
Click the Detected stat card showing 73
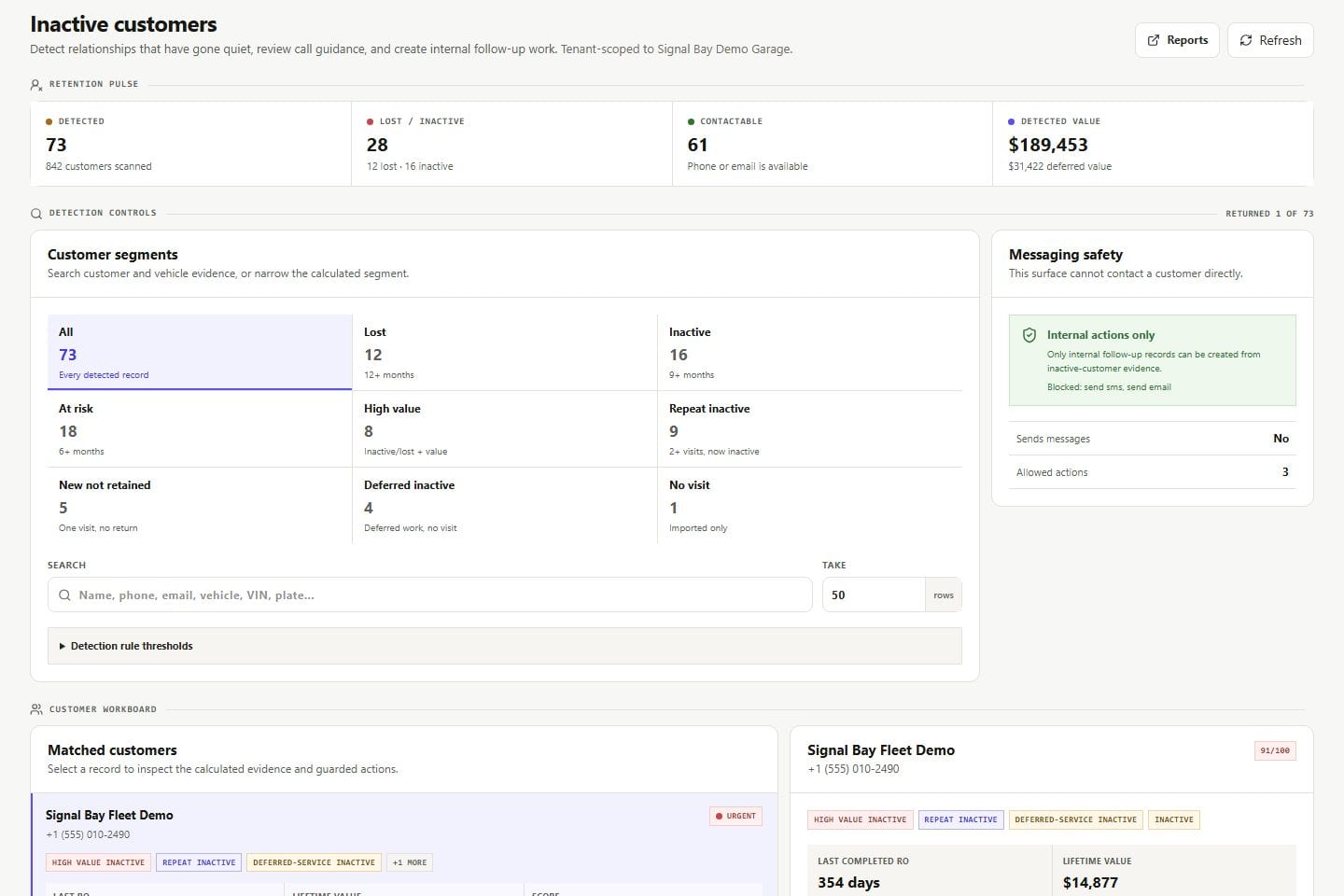(x=190, y=144)
